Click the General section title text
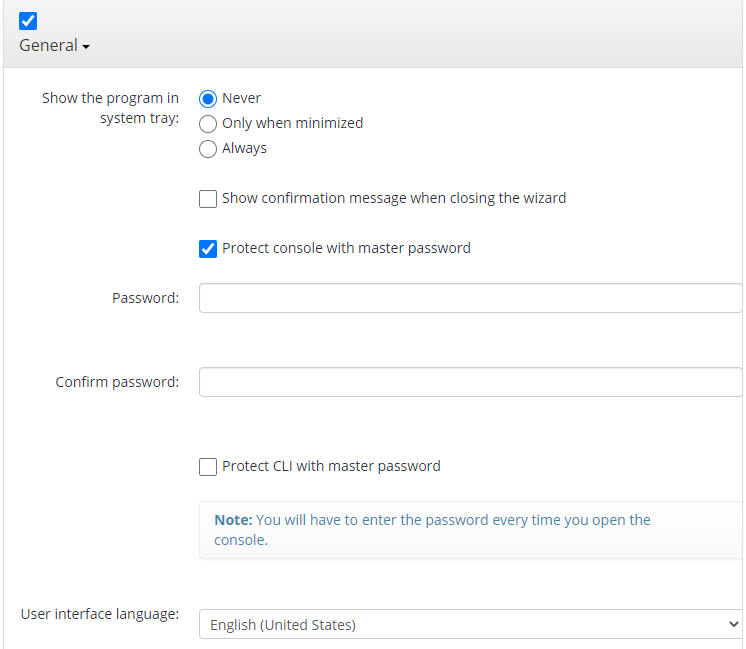746x649 pixels. coord(48,46)
